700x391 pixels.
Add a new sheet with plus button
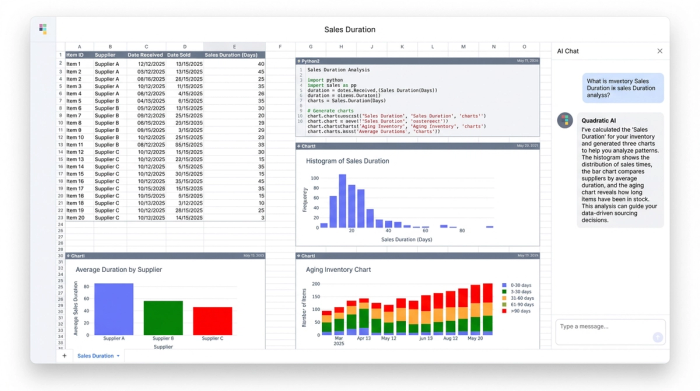64,356
